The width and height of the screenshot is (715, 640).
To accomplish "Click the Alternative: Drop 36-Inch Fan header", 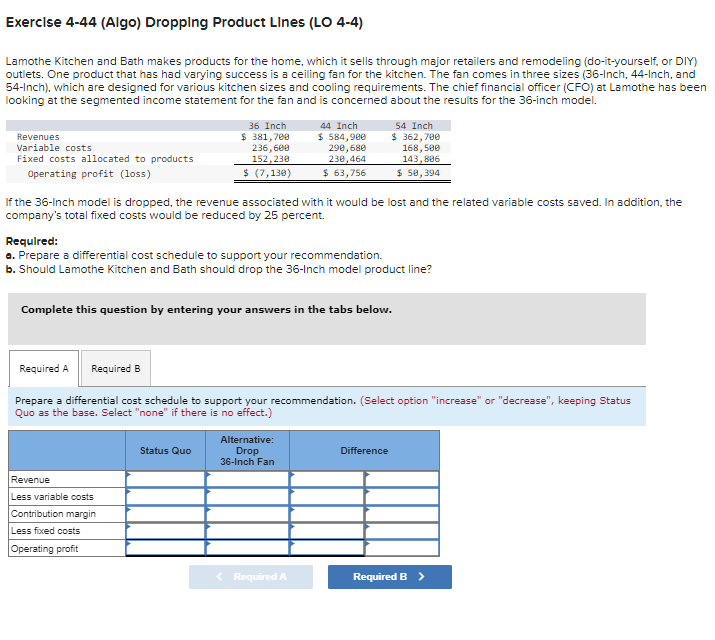I will pos(247,450).
